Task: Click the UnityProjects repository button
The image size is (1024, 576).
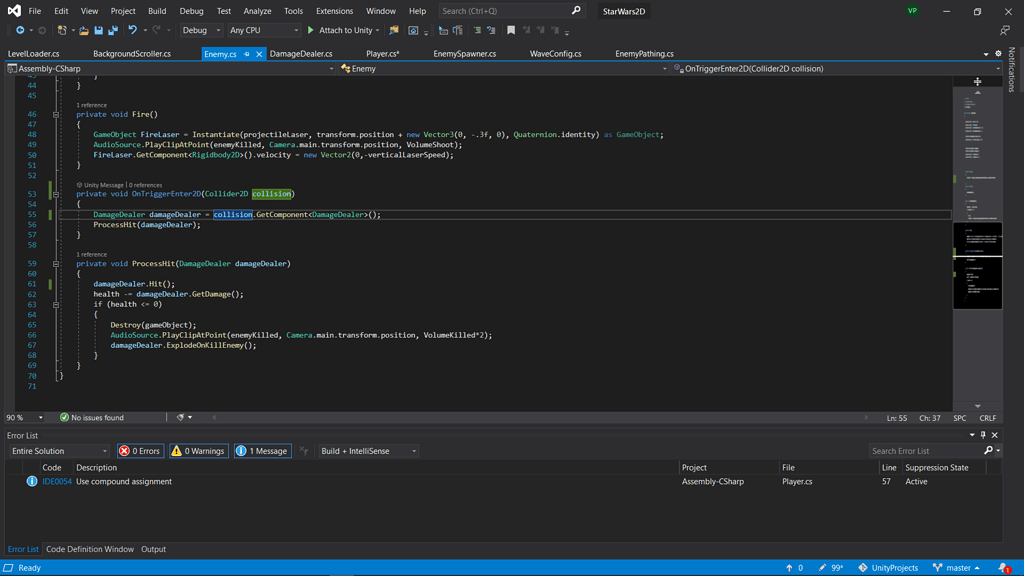Action: coord(888,568)
